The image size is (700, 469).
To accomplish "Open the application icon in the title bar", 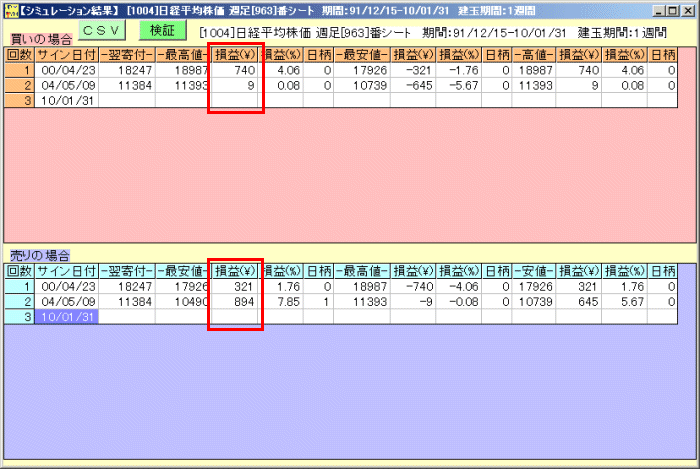I will [x=12, y=11].
